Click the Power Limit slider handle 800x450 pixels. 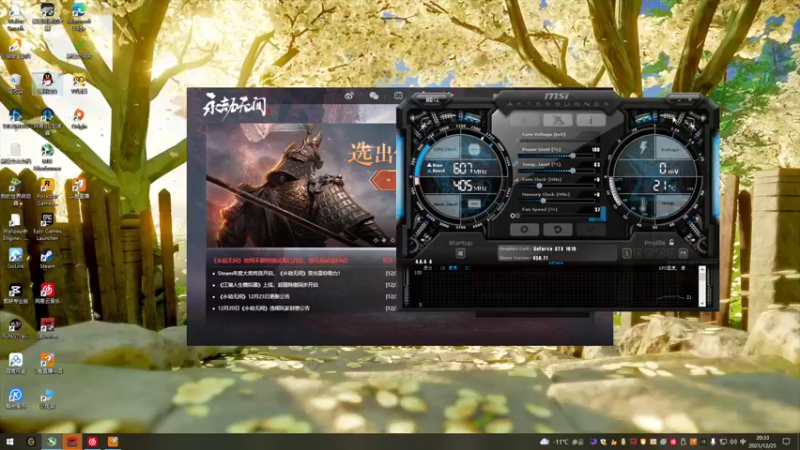573,156
